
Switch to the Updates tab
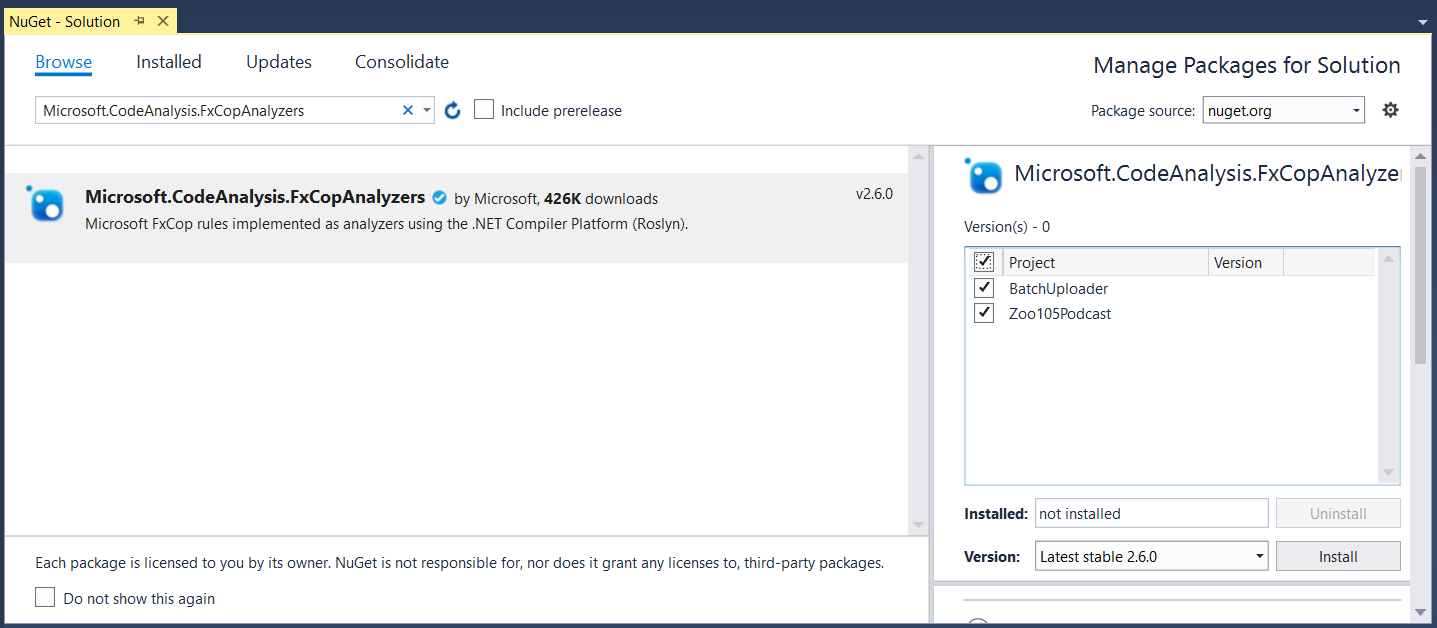click(278, 62)
